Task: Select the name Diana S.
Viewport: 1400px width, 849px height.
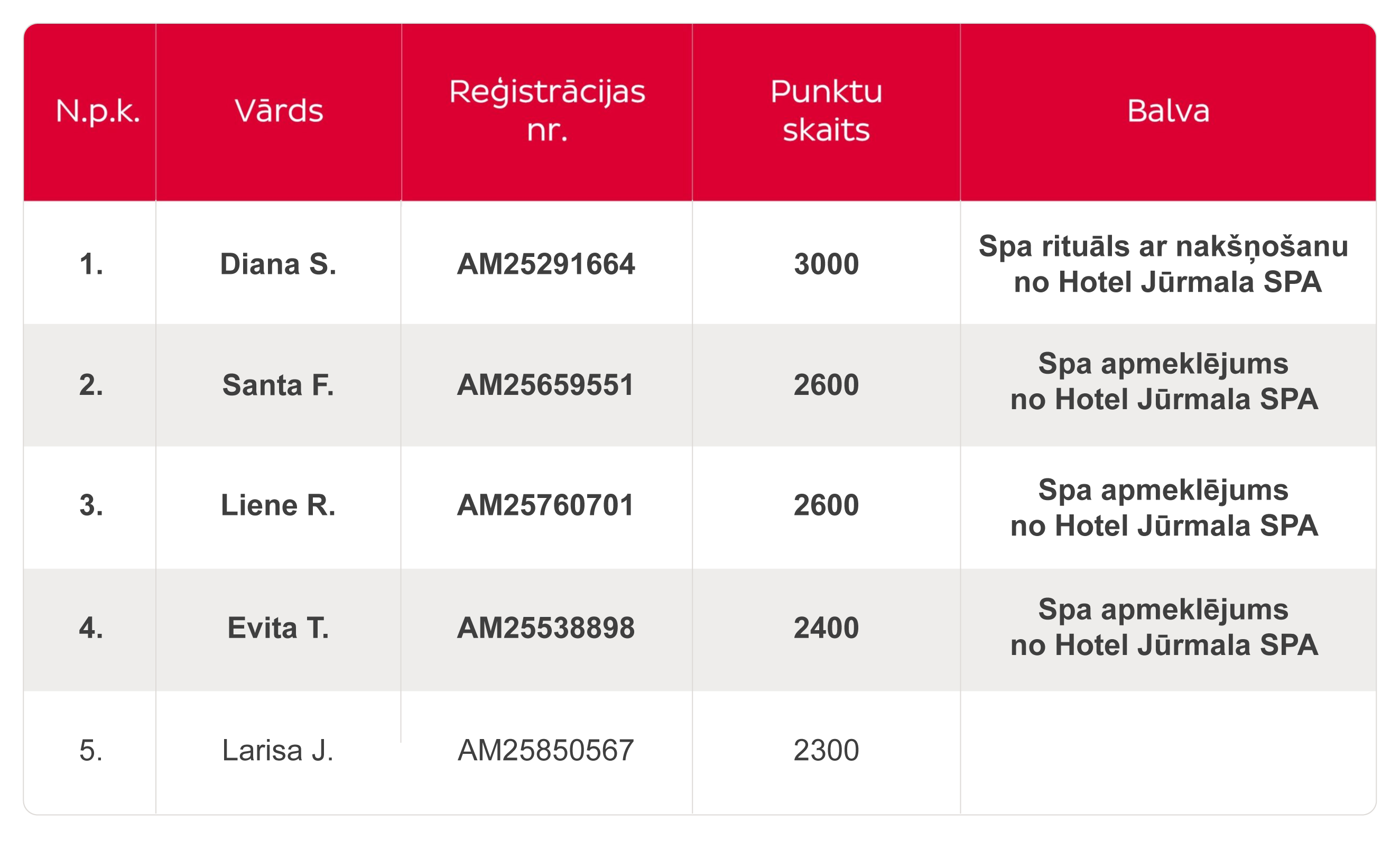Action: click(x=279, y=264)
